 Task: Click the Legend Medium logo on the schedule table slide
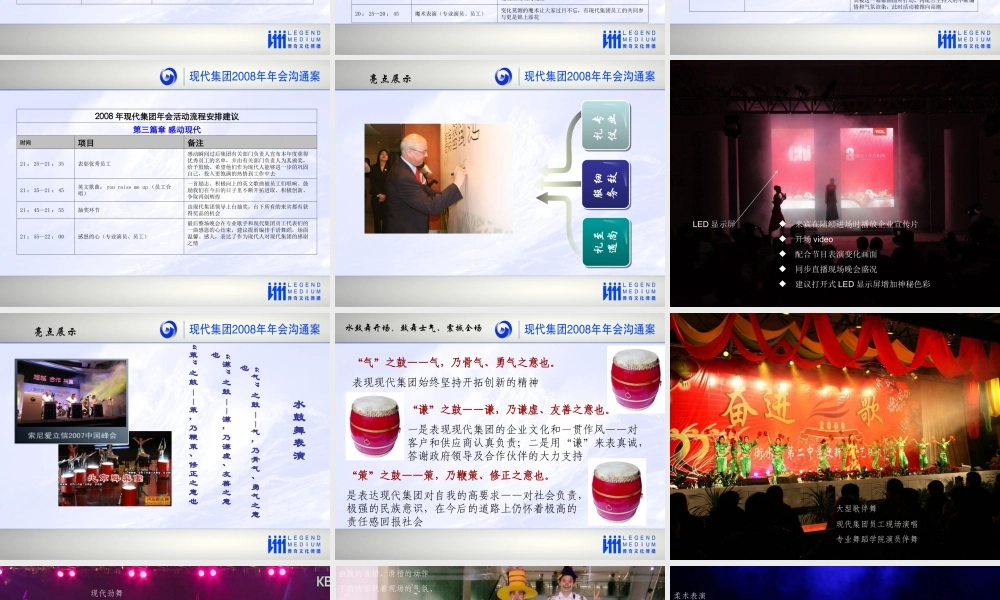(x=294, y=291)
